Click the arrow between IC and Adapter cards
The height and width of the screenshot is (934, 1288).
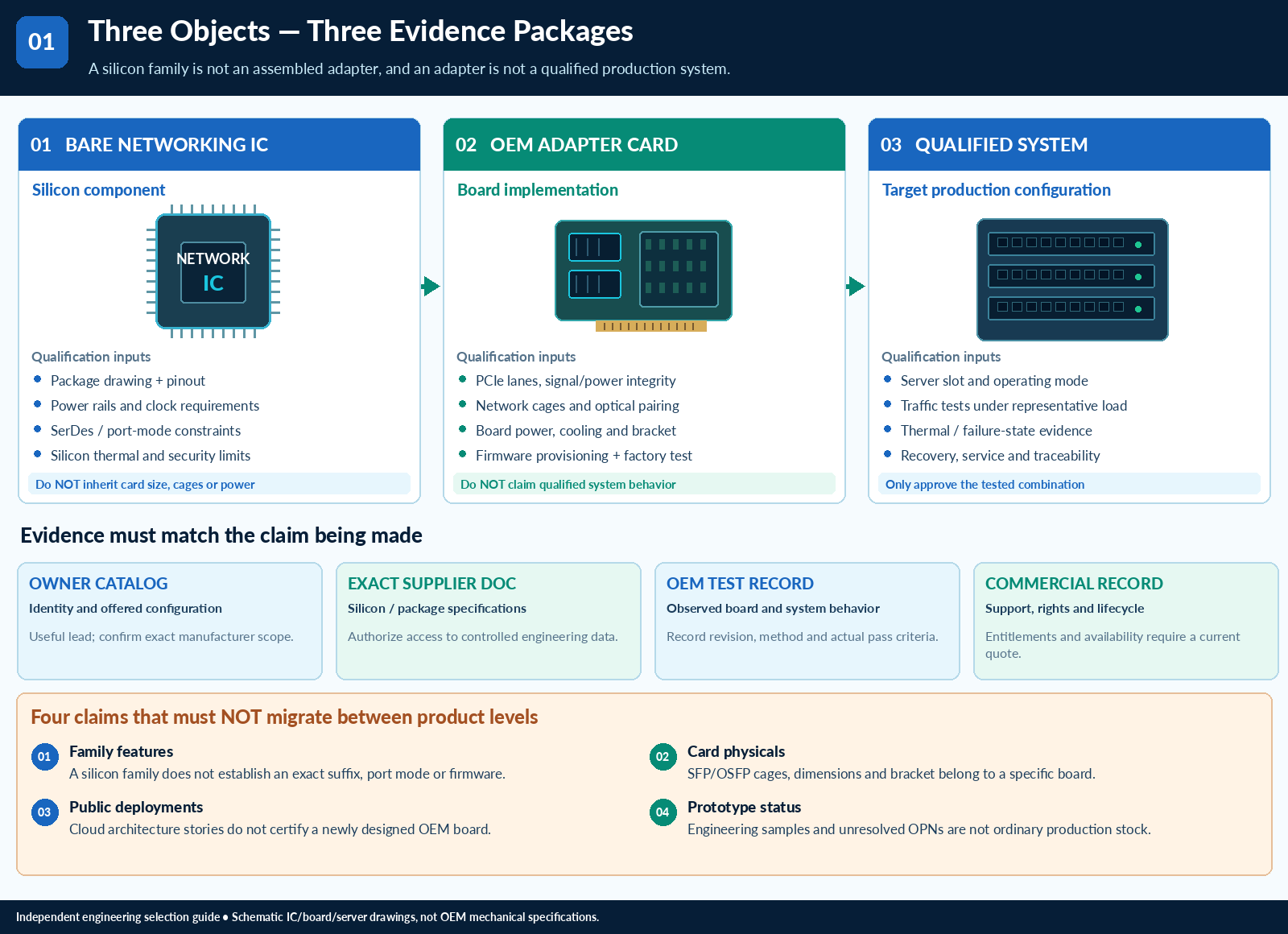pyautogui.click(x=431, y=286)
